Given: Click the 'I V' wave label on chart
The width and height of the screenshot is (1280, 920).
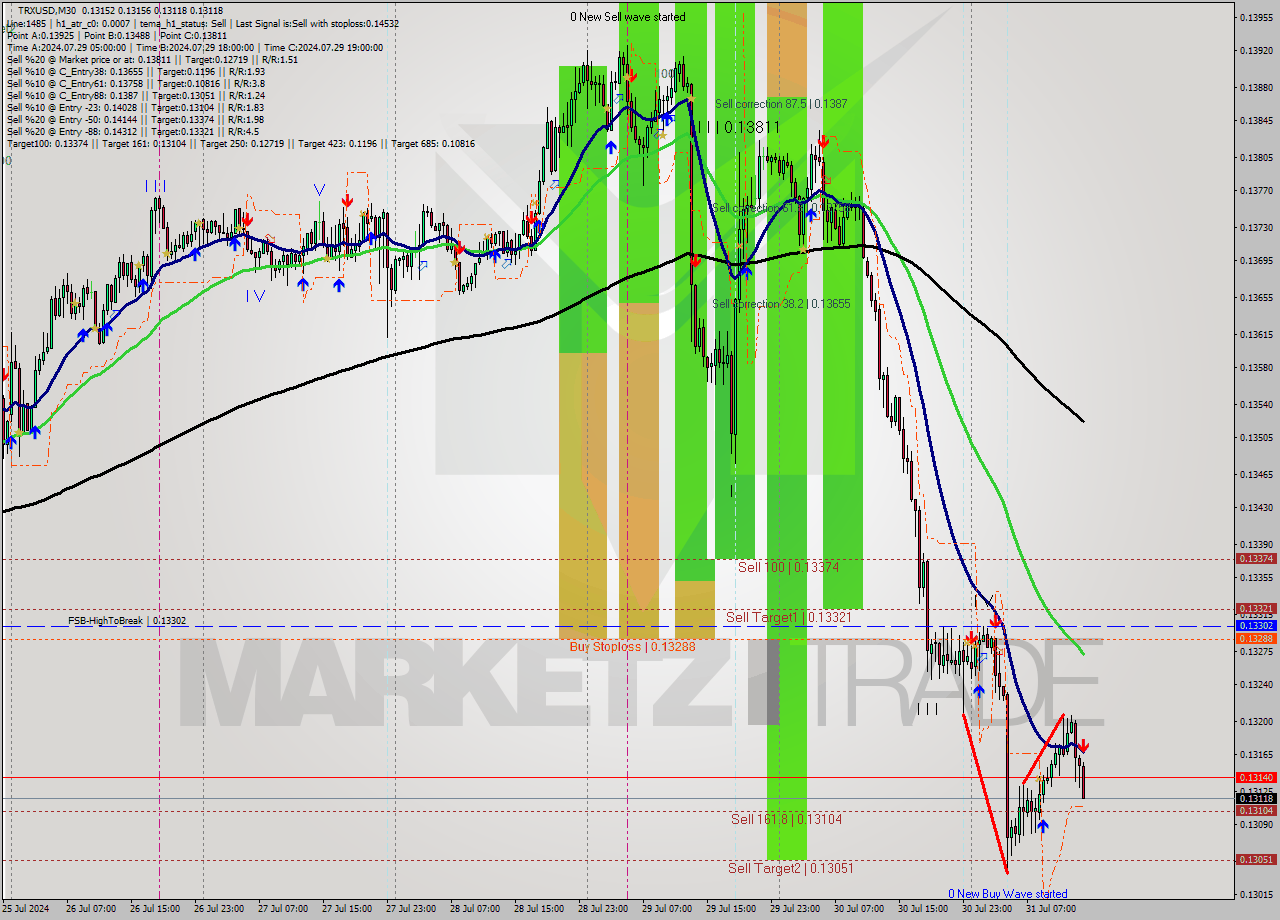Looking at the screenshot, I should click(256, 295).
